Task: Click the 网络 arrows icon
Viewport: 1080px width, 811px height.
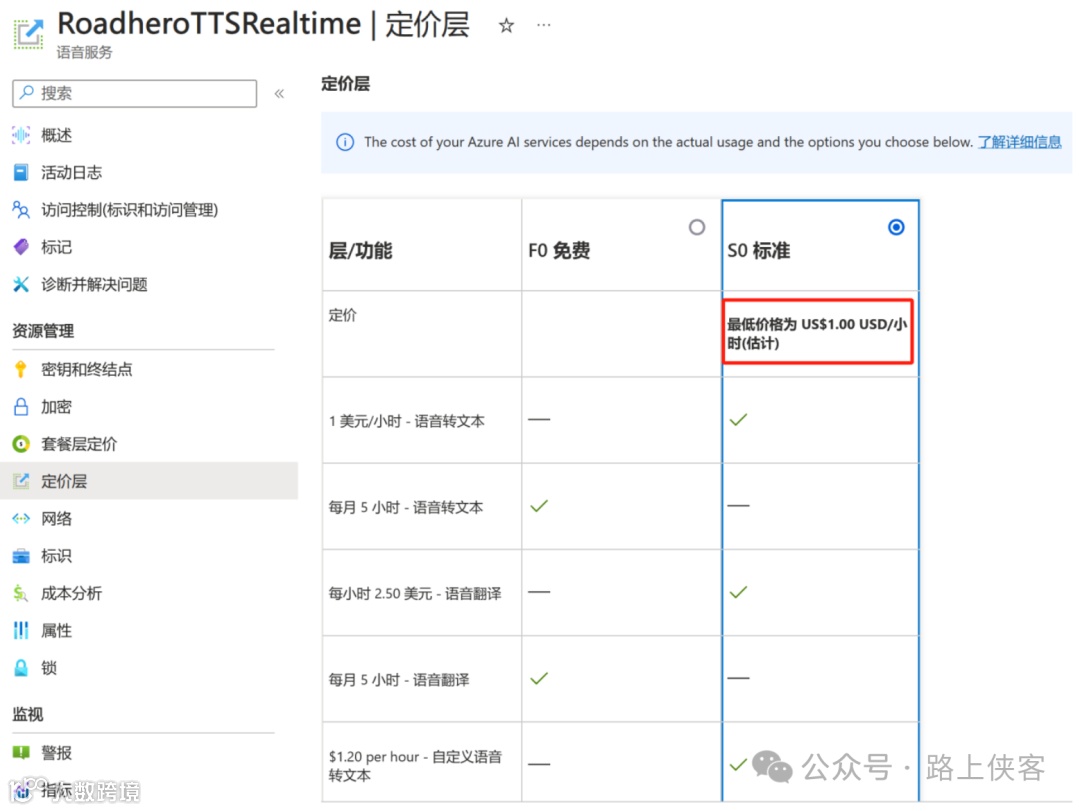Action: [x=21, y=518]
